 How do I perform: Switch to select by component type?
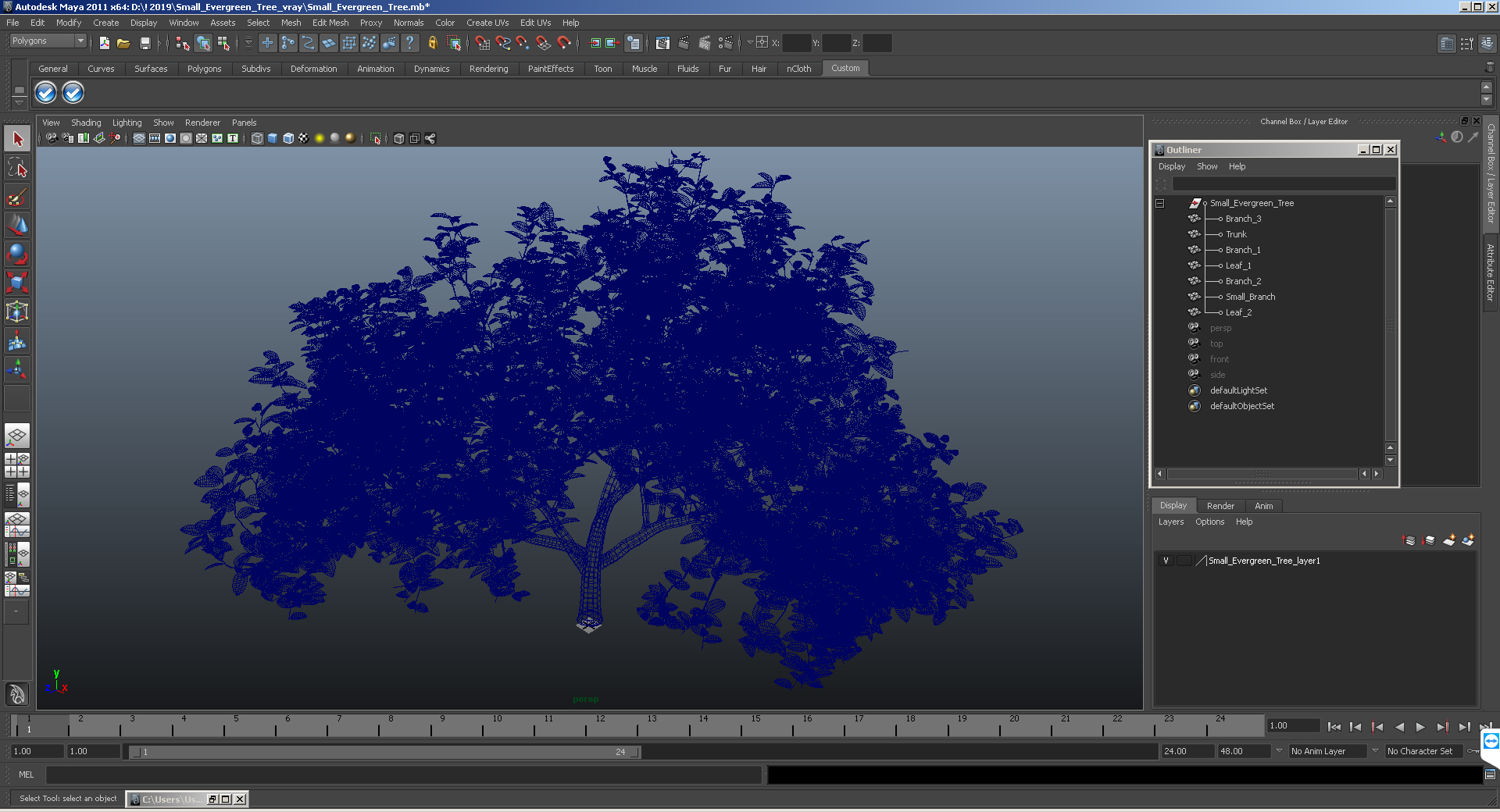tap(223, 43)
